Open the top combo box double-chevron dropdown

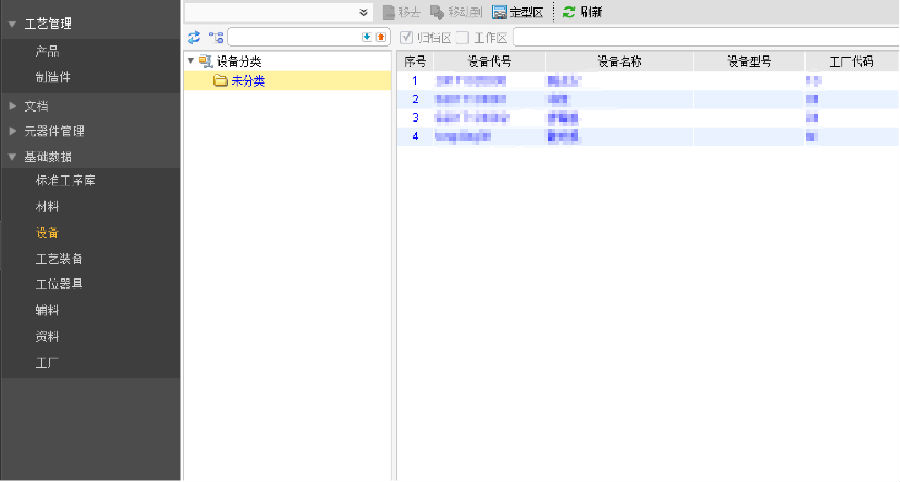(363, 13)
